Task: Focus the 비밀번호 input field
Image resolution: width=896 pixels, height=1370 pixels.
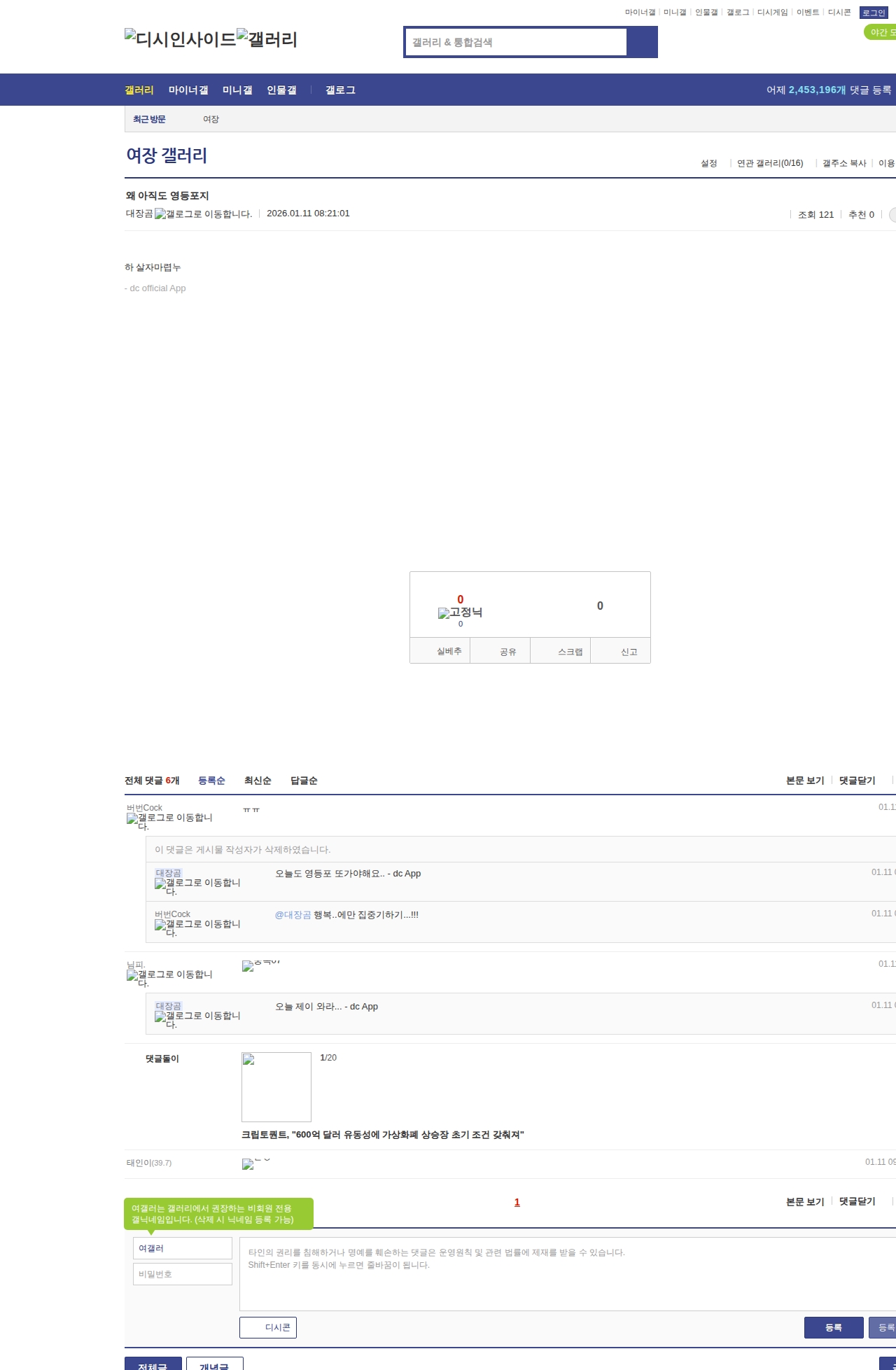Action: (x=183, y=1274)
